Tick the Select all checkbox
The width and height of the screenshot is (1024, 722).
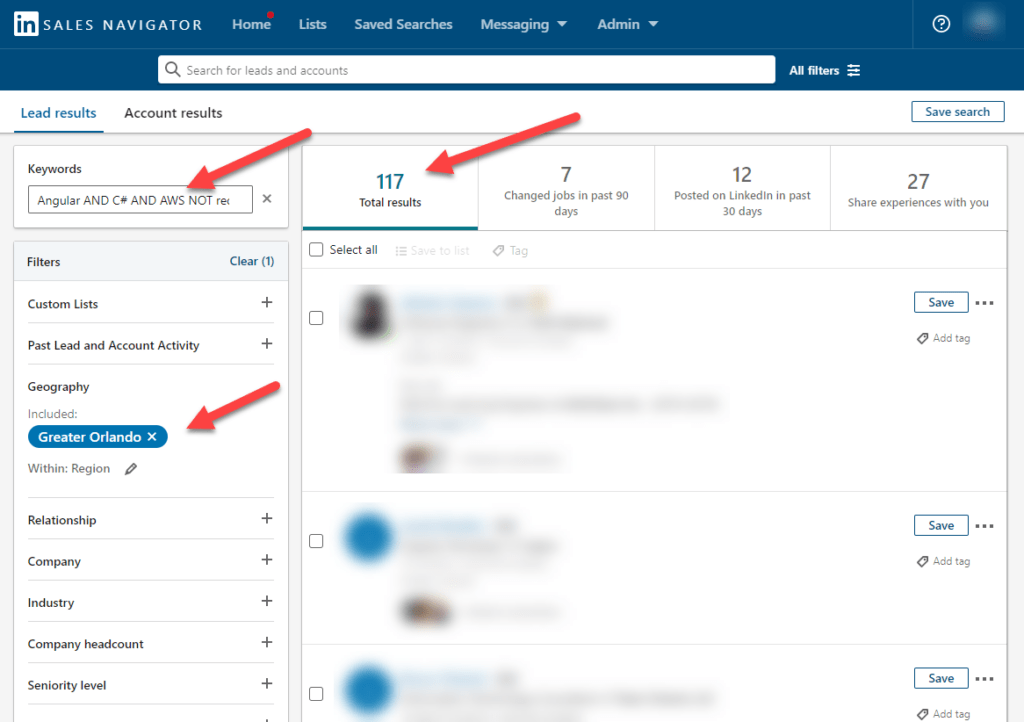click(x=316, y=250)
